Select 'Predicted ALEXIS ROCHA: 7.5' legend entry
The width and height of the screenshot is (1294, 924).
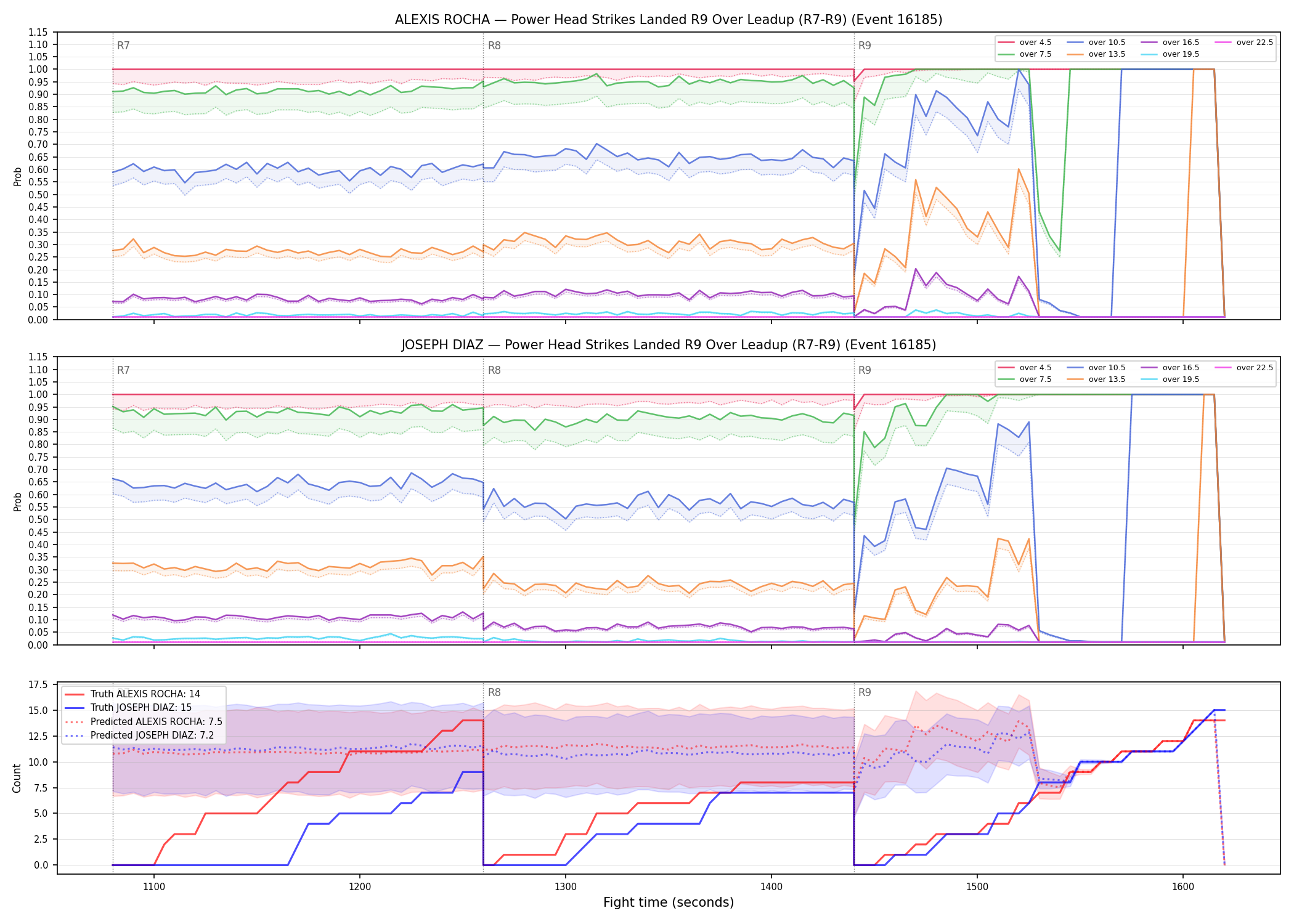pyautogui.click(x=144, y=721)
